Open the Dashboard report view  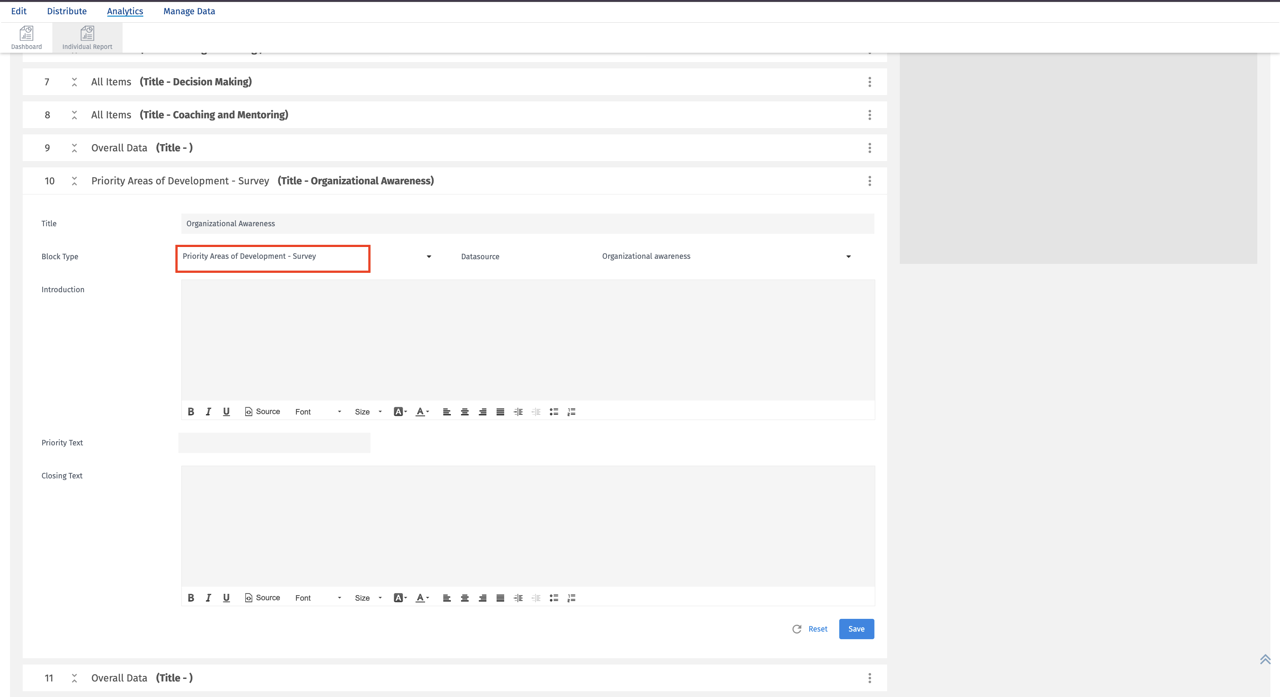pyautogui.click(x=25, y=36)
